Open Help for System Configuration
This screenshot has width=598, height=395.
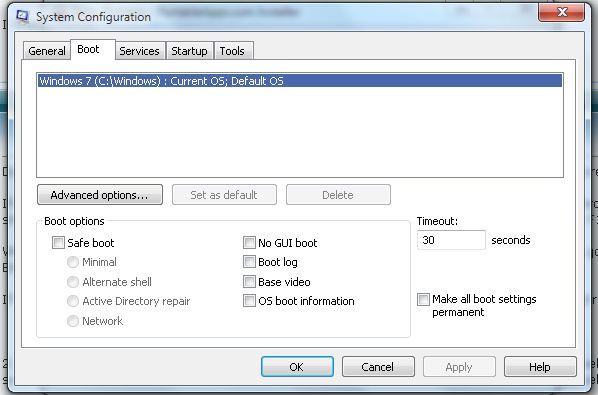tap(540, 367)
